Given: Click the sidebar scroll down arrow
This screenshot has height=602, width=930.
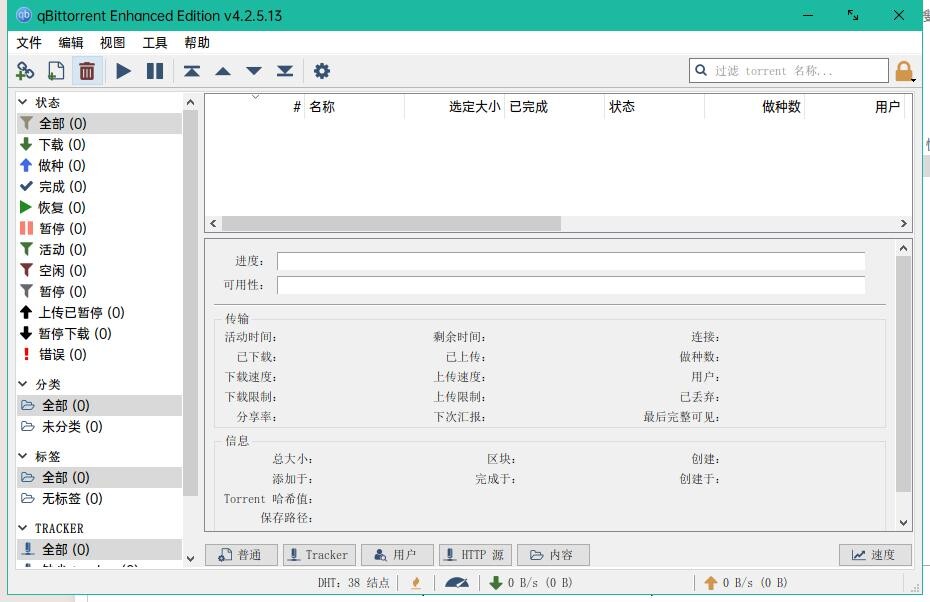Looking at the screenshot, I should click(x=190, y=558).
